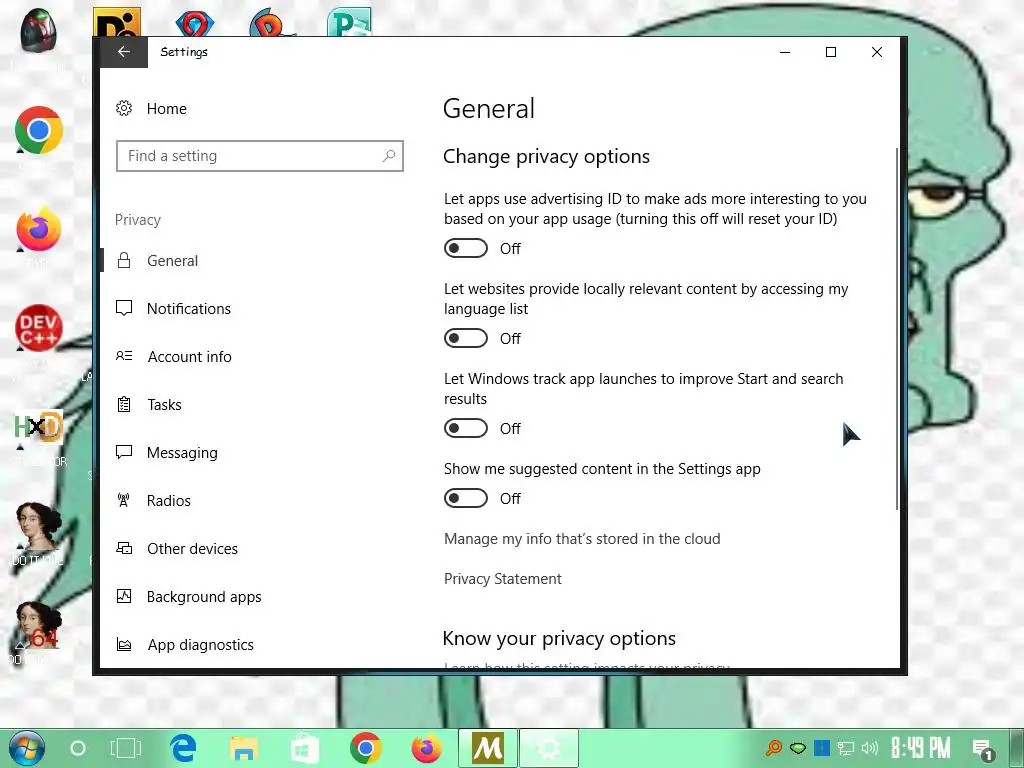
Task: Click the magnifier in Find a setting
Action: point(389,156)
